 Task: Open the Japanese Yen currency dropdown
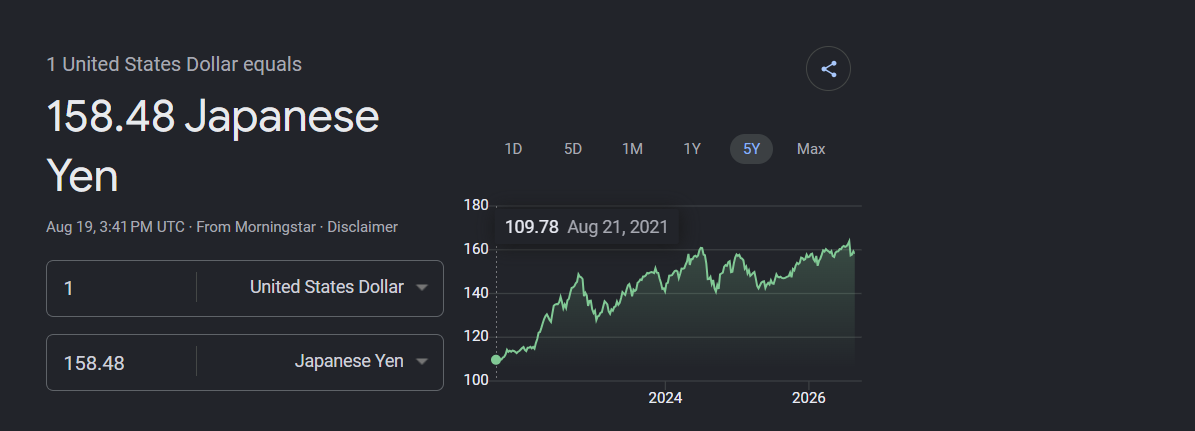(x=361, y=361)
